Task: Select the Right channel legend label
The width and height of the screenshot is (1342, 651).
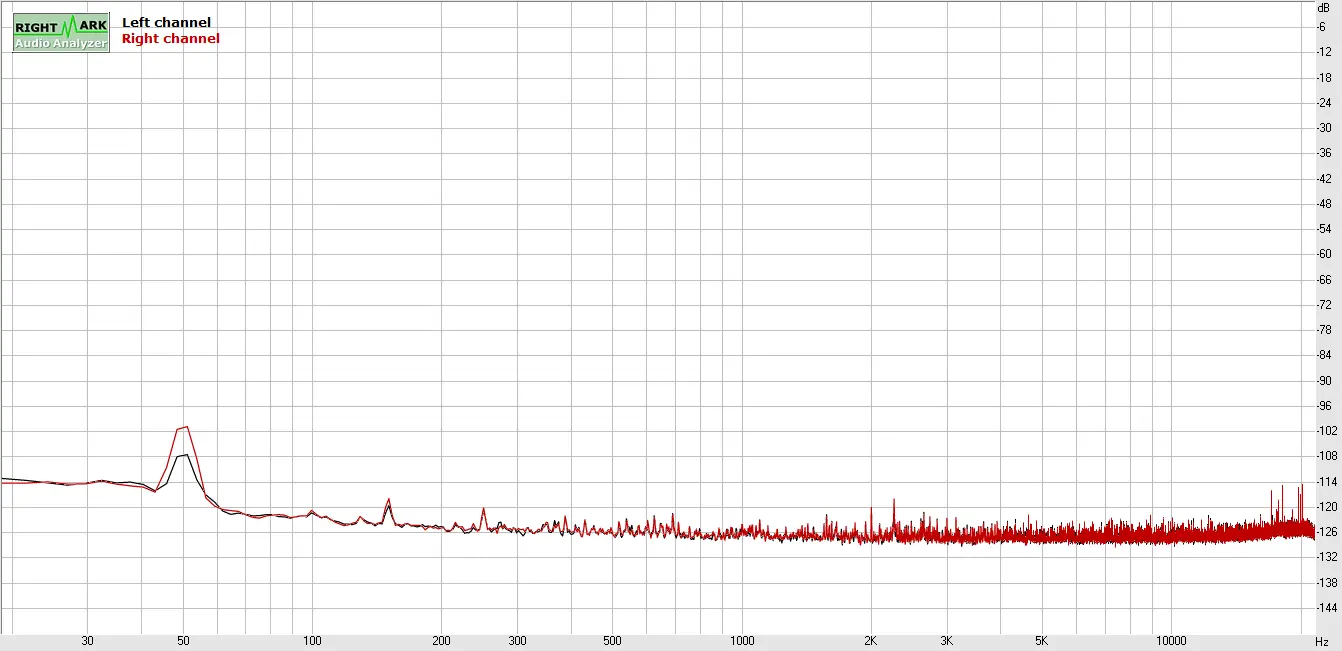Action: tap(170, 39)
